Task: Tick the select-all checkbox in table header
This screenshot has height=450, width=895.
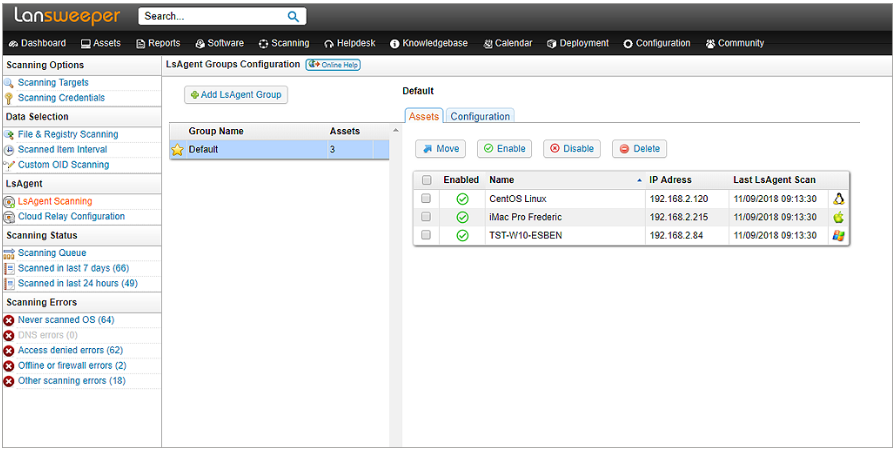Action: click(426, 180)
